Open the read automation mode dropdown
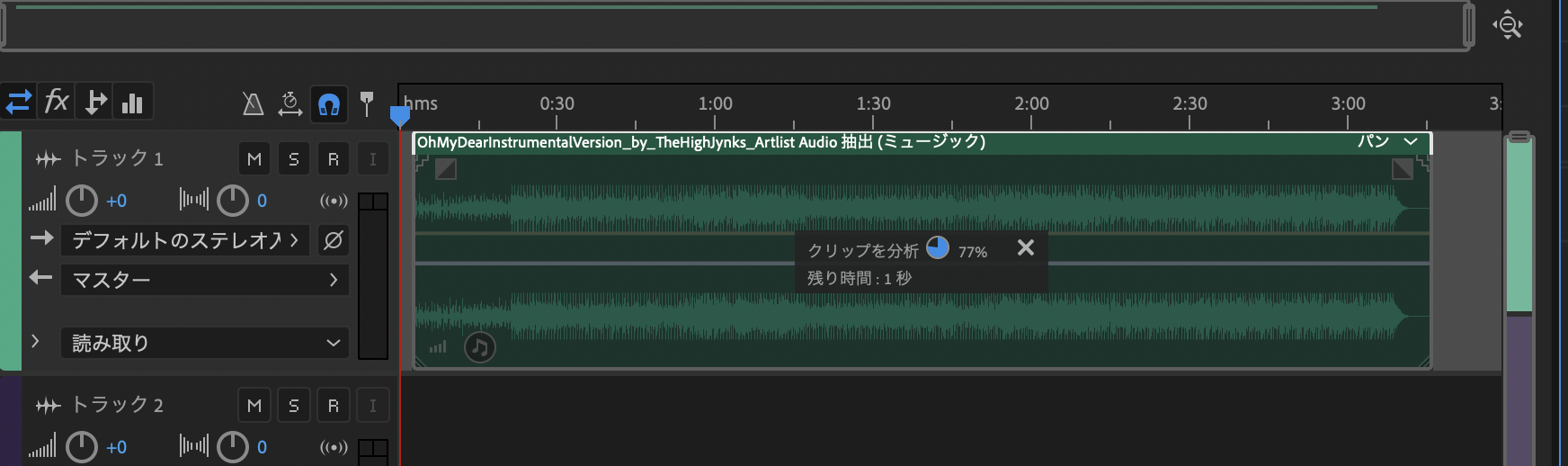The image size is (1568, 466). [205, 343]
